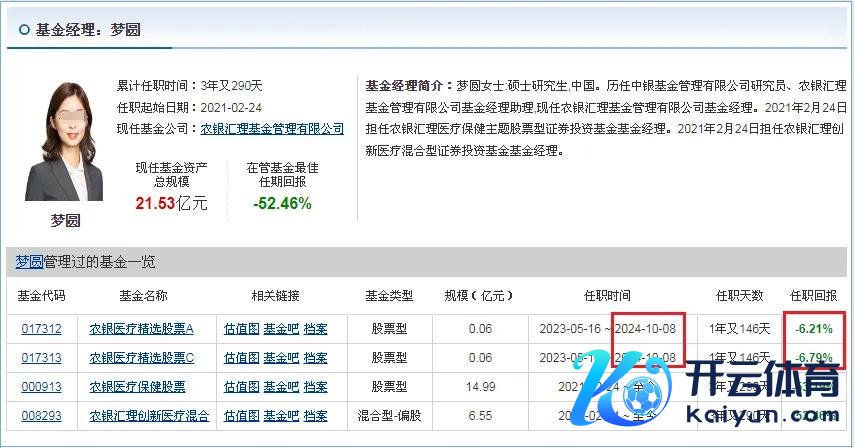This screenshot has height=448, width=855.
Task: View 估值图 for 农银医疗精选股票A
Action: [241, 329]
